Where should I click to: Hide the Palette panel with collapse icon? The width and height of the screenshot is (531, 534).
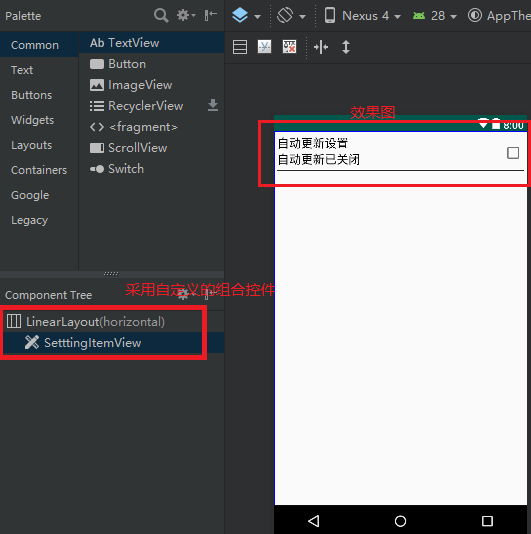(210, 15)
